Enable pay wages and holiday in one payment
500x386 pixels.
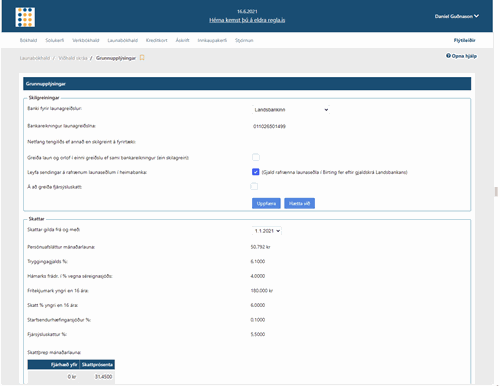pos(256,157)
